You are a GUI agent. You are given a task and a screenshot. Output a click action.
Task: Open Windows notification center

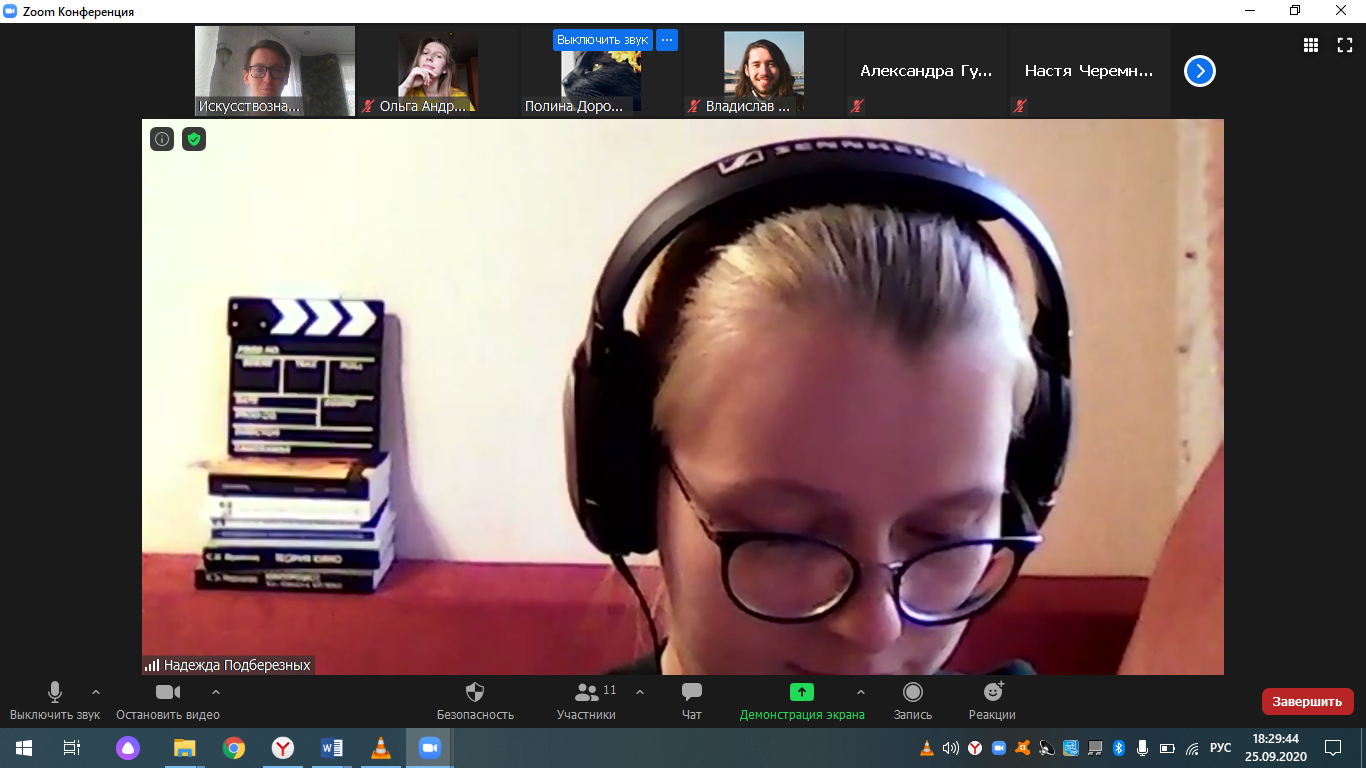click(1333, 747)
